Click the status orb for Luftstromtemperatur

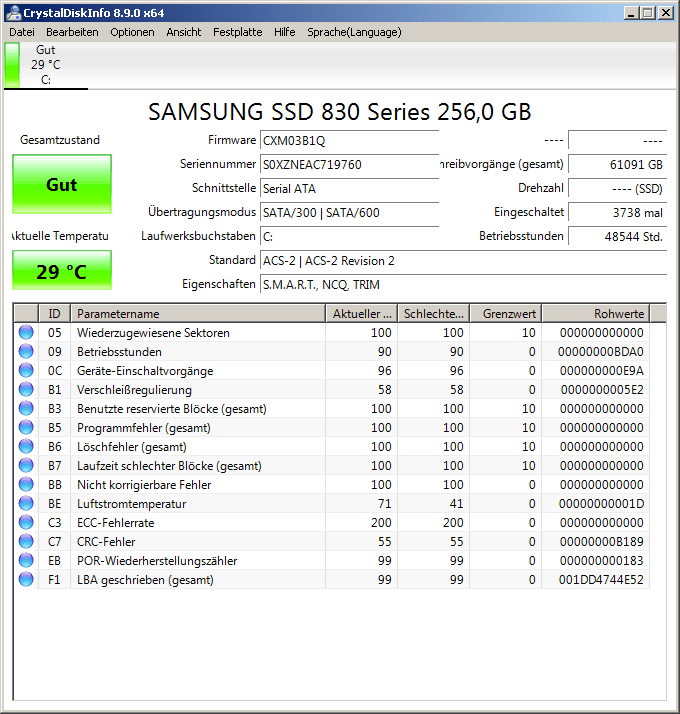(26, 504)
